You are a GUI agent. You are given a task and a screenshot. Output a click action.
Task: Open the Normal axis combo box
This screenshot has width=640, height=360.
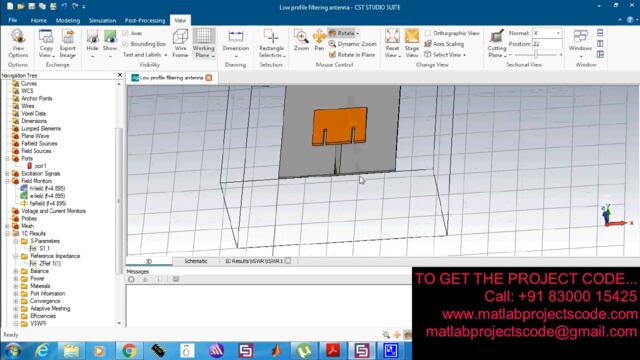(x=547, y=33)
